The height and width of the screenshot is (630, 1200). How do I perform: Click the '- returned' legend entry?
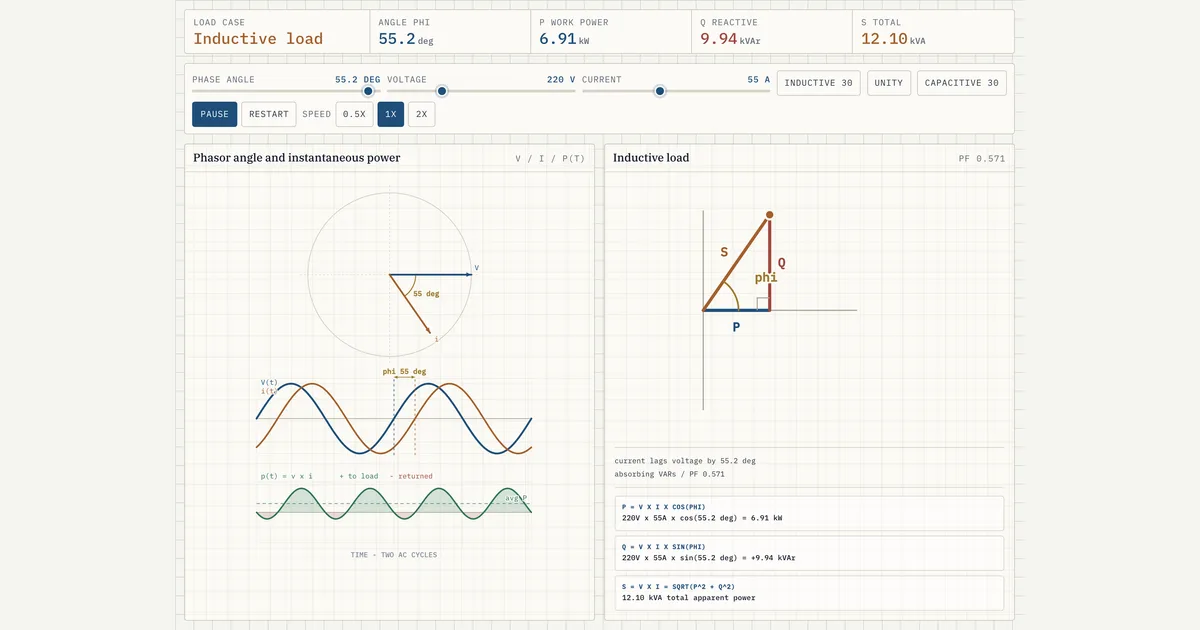pyautogui.click(x=411, y=476)
